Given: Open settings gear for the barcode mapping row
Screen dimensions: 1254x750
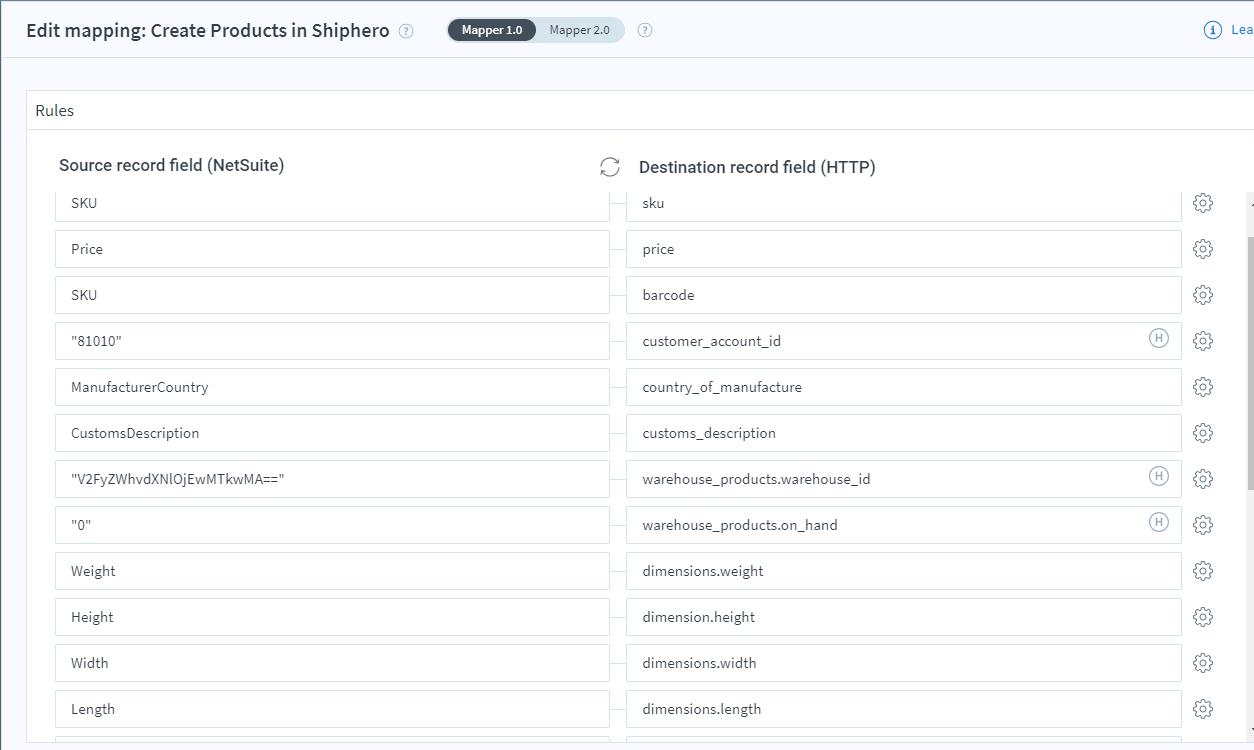Looking at the screenshot, I should [1203, 294].
